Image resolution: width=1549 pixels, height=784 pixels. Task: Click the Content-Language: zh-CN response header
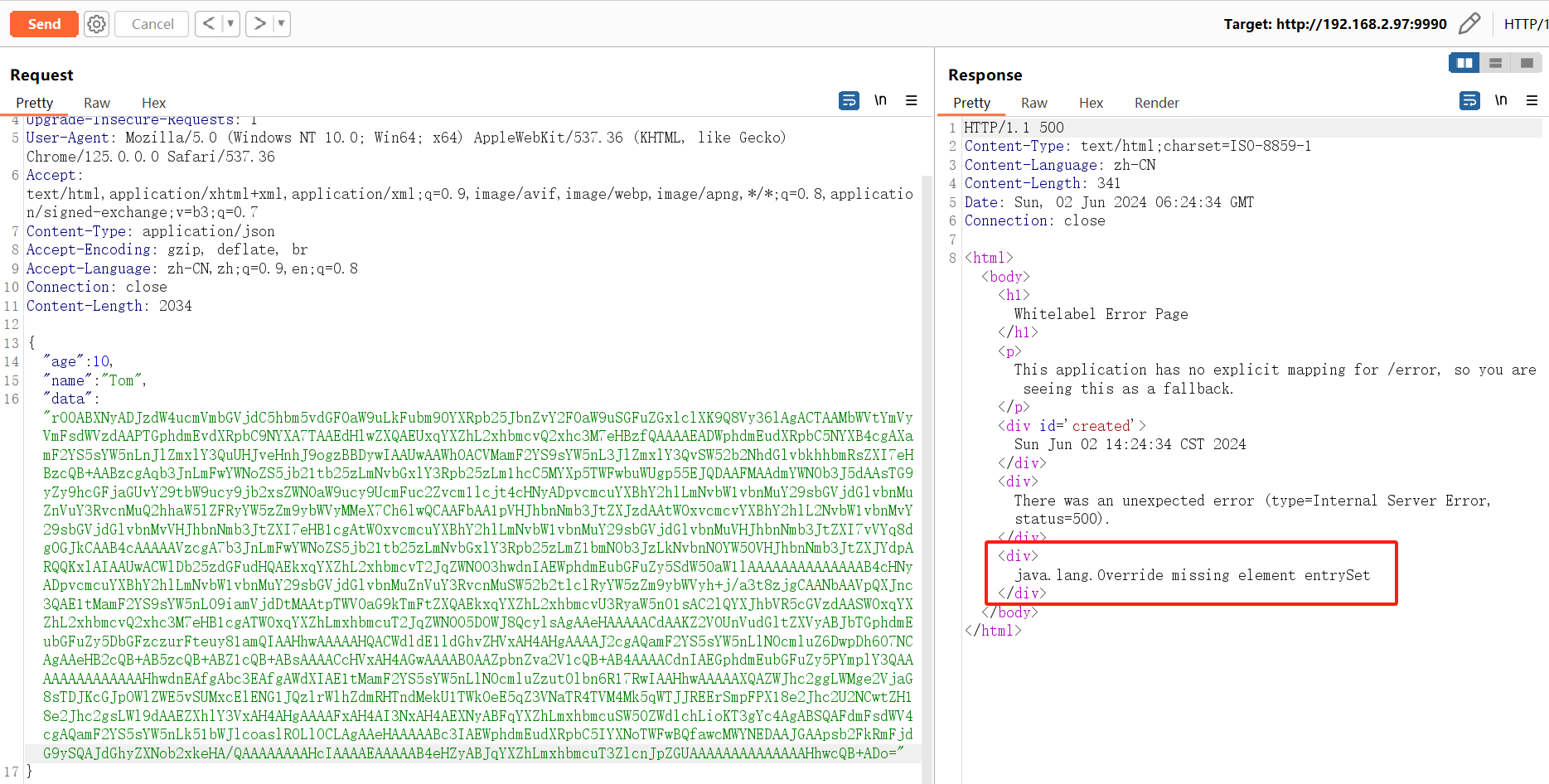point(1060,165)
